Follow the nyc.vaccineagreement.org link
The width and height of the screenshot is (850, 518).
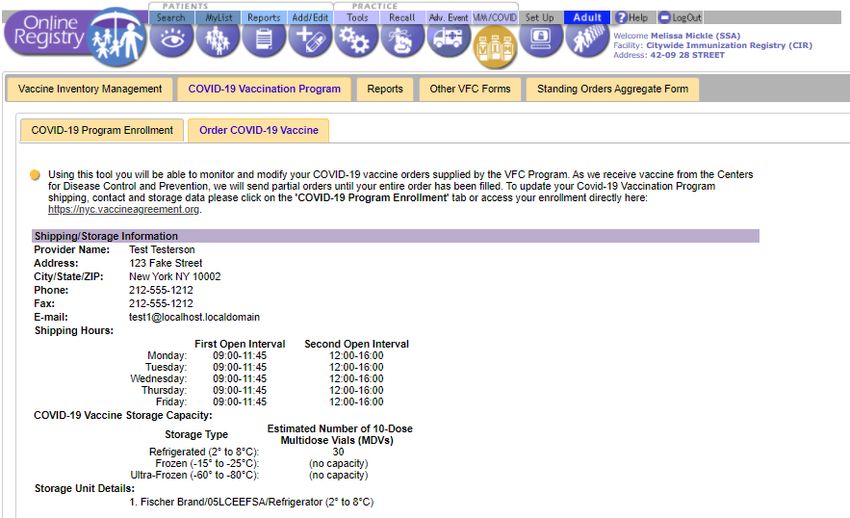[x=124, y=209]
